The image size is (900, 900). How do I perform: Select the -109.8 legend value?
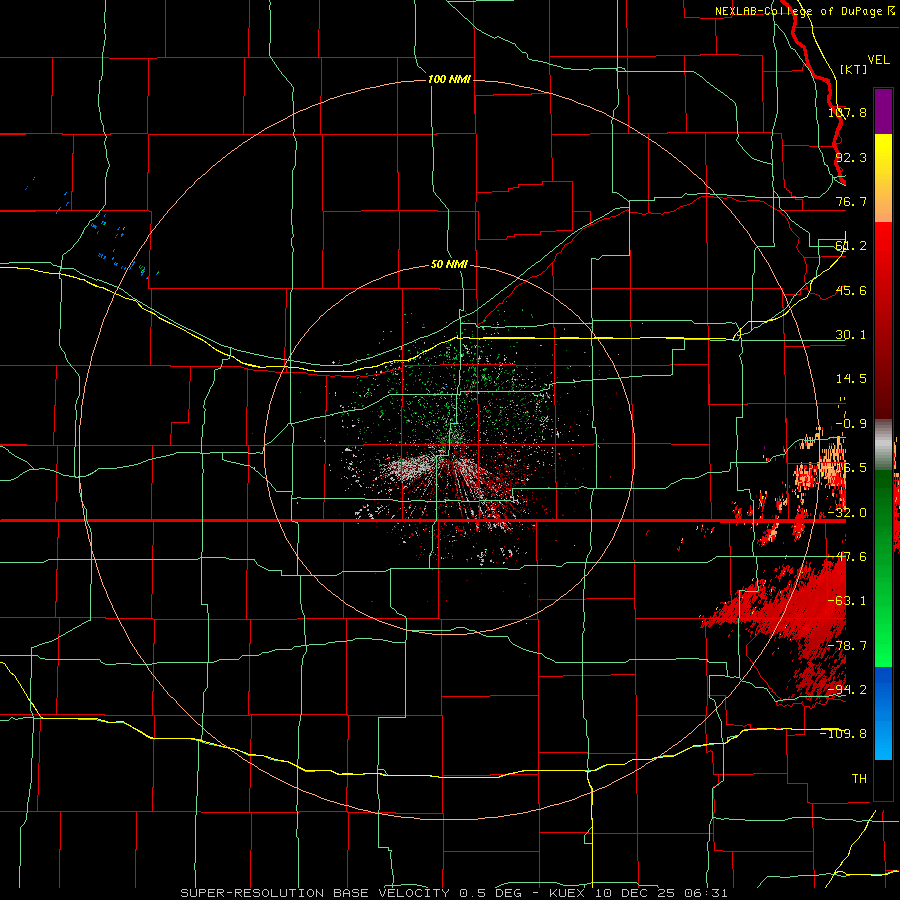[x=844, y=734]
